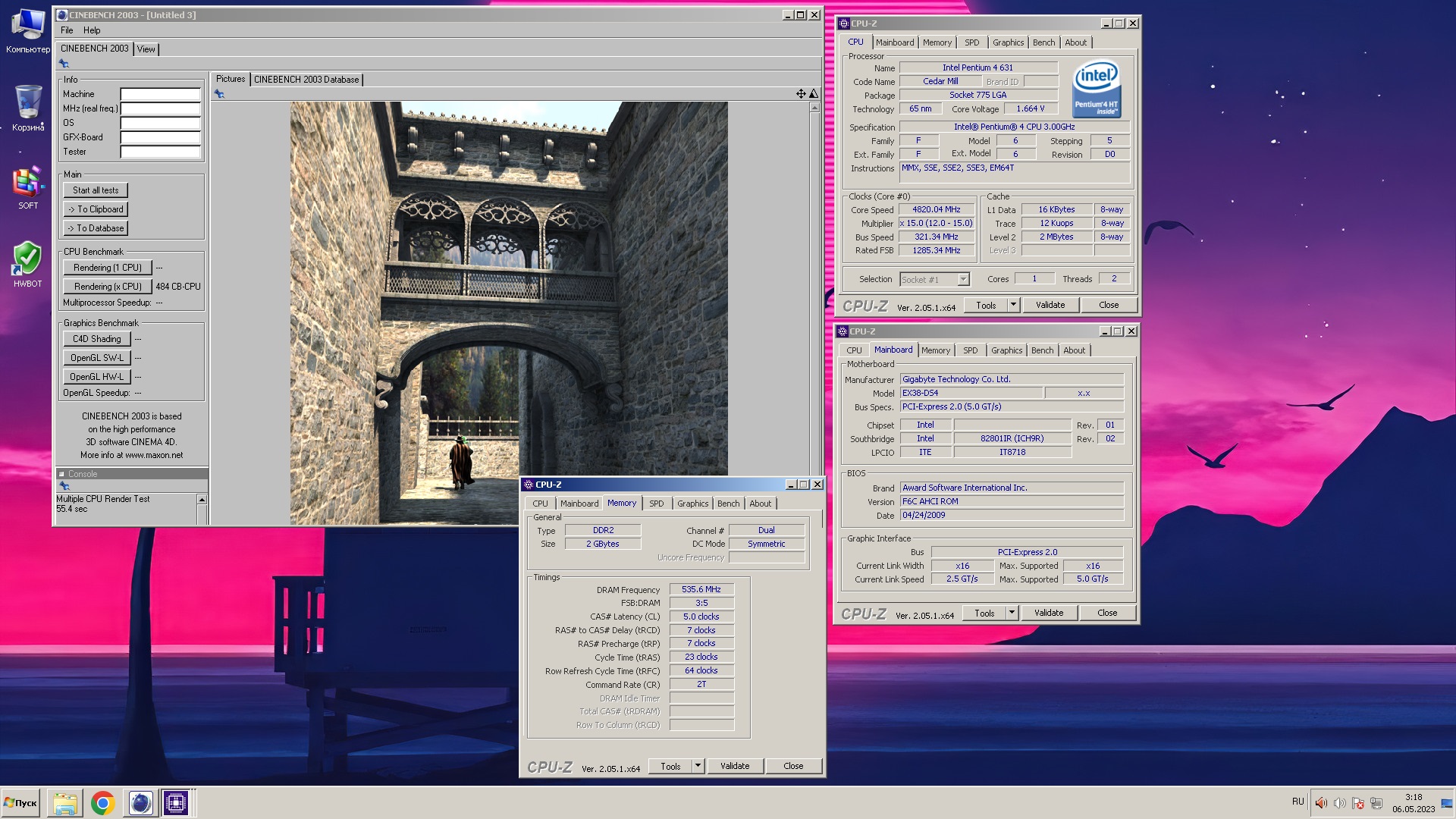Click Validate in Memory CPU-Z window

[x=735, y=766]
